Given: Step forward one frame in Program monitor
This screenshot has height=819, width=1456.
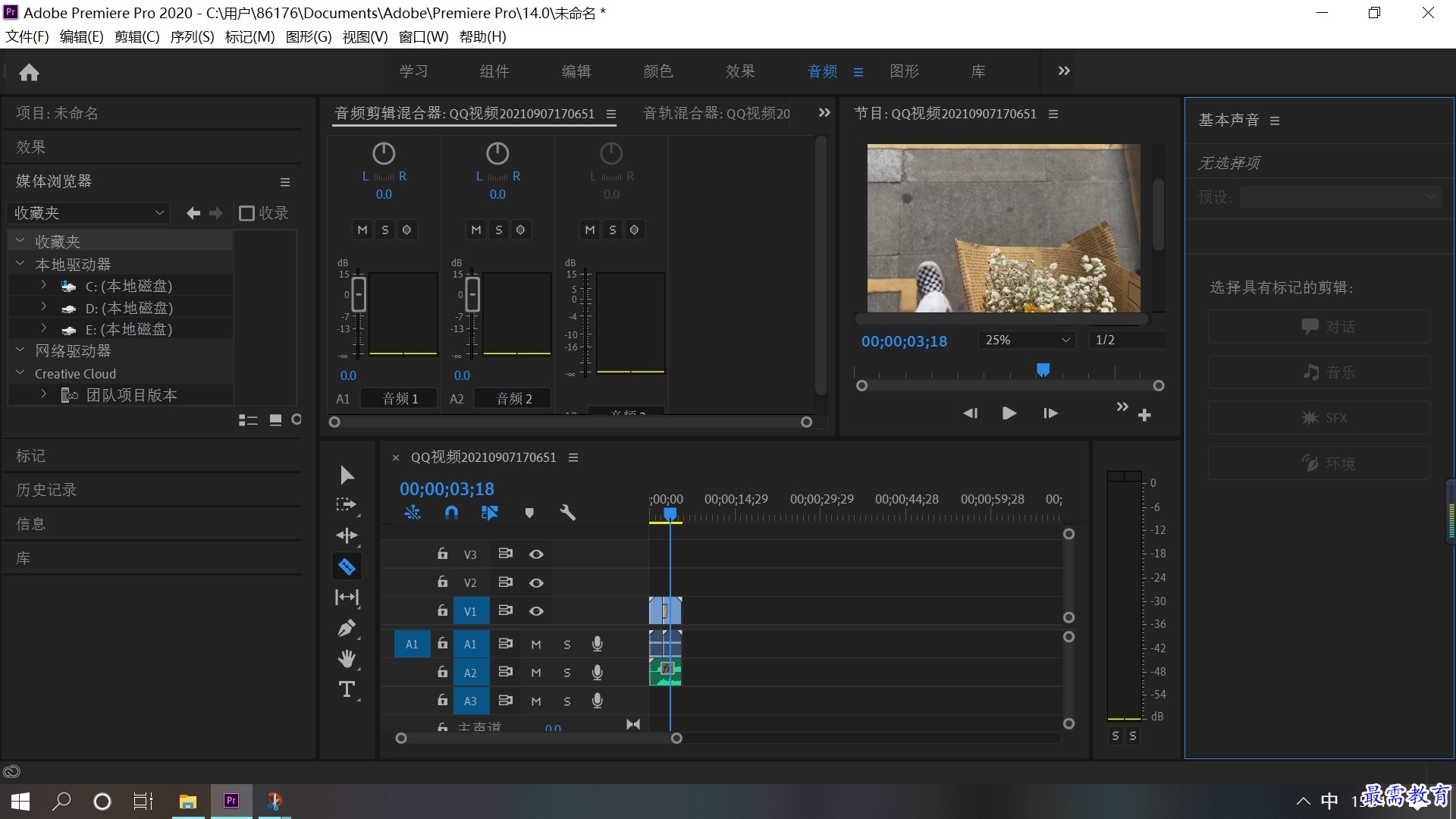Looking at the screenshot, I should tap(1050, 413).
